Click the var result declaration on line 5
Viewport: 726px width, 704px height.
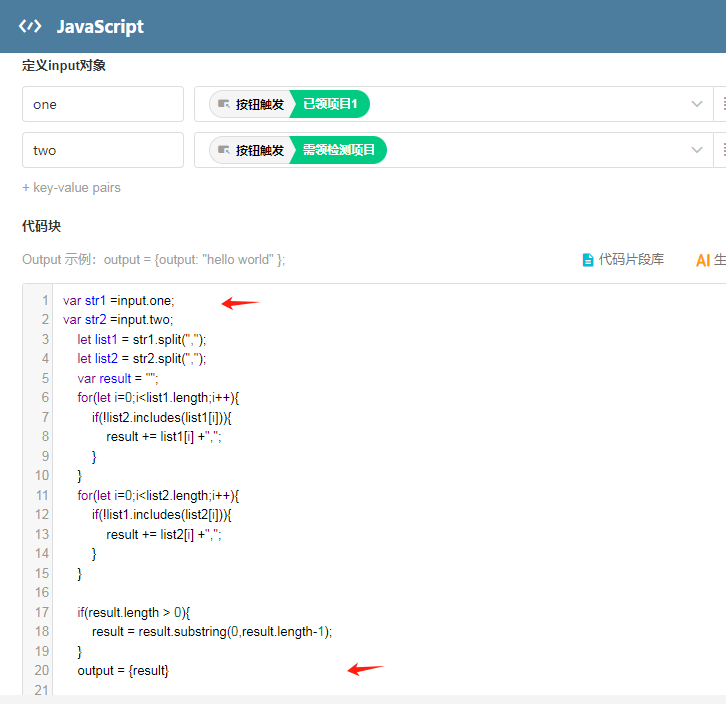coord(118,378)
